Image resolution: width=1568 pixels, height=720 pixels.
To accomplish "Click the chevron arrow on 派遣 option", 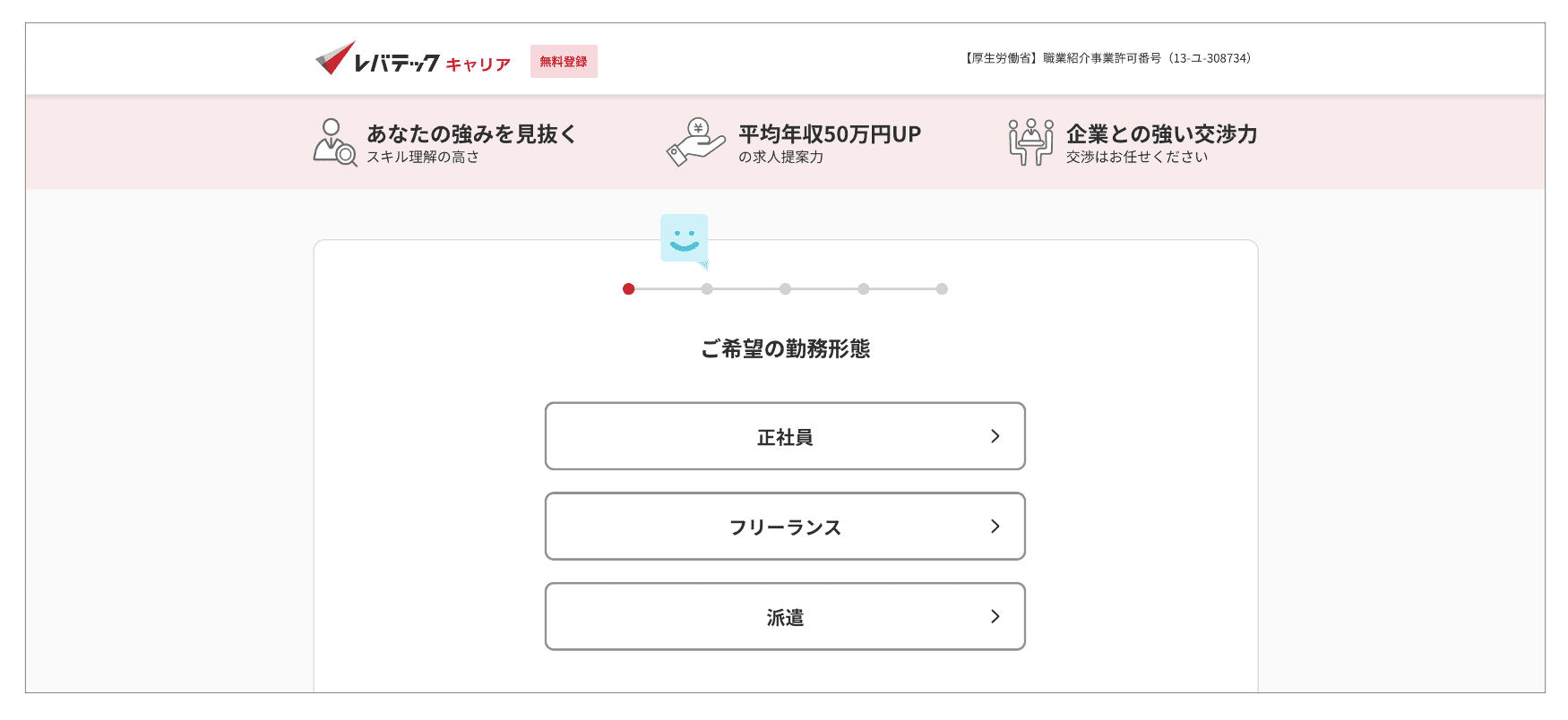I will click(995, 616).
